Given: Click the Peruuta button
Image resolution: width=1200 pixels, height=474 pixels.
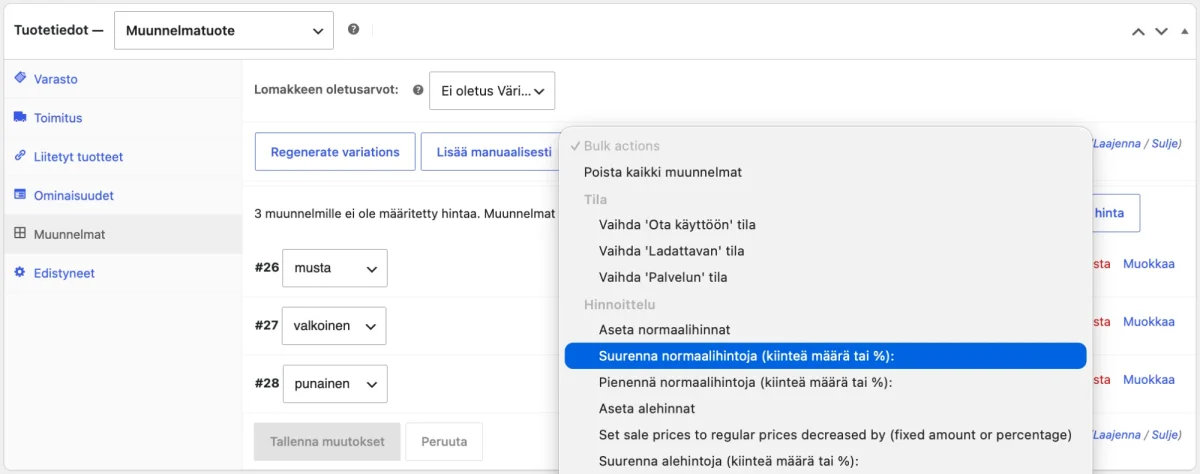Looking at the screenshot, I should (443, 441).
